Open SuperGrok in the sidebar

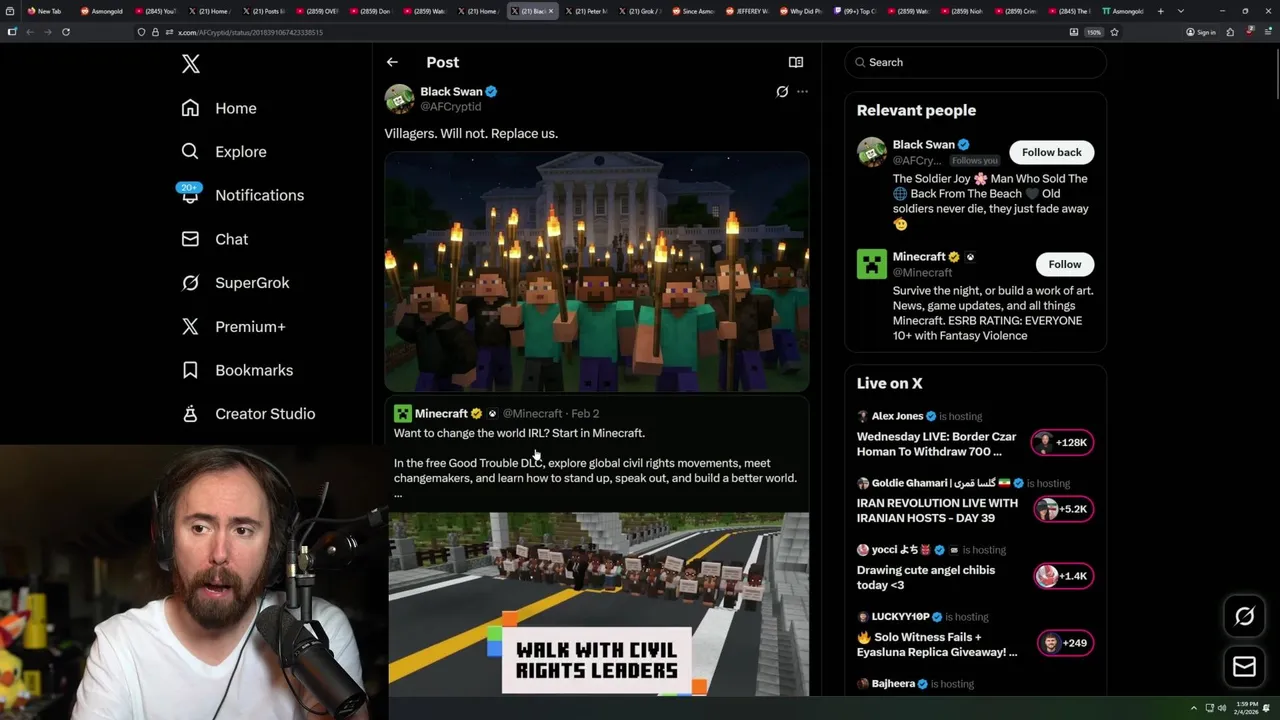tap(235, 283)
